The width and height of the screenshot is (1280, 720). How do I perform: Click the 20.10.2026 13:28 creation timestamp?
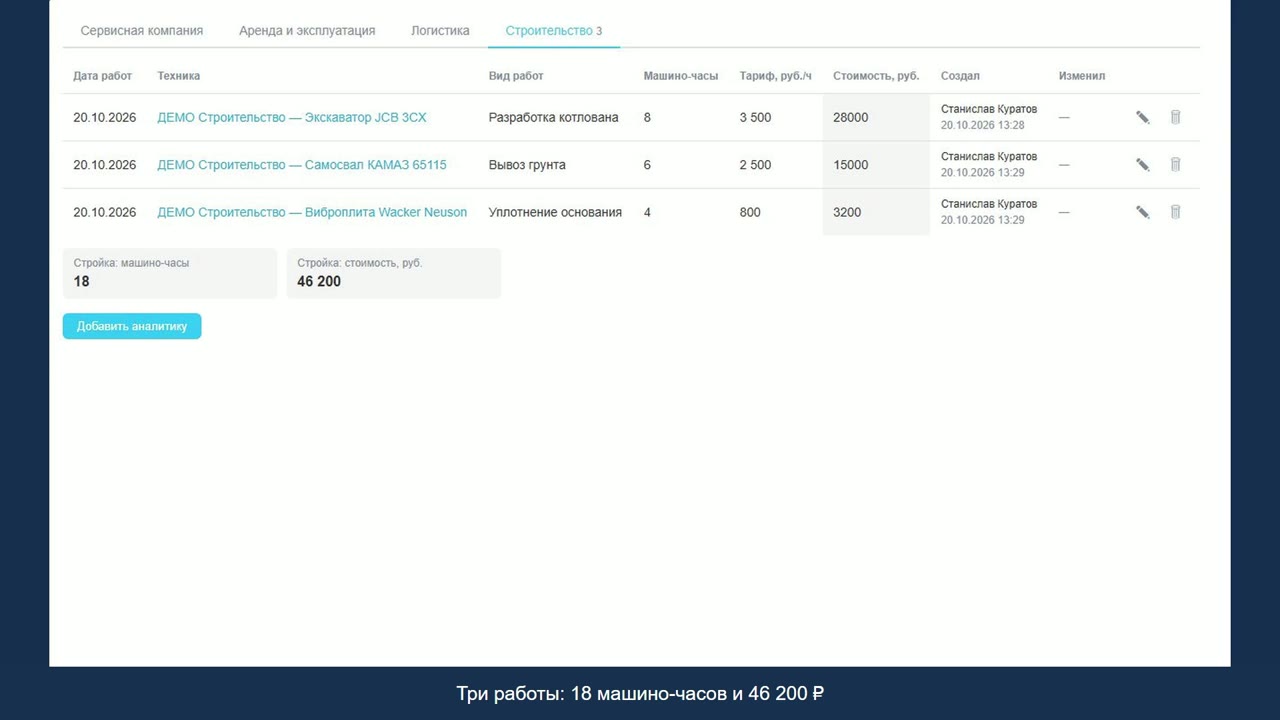pyautogui.click(x=983, y=125)
